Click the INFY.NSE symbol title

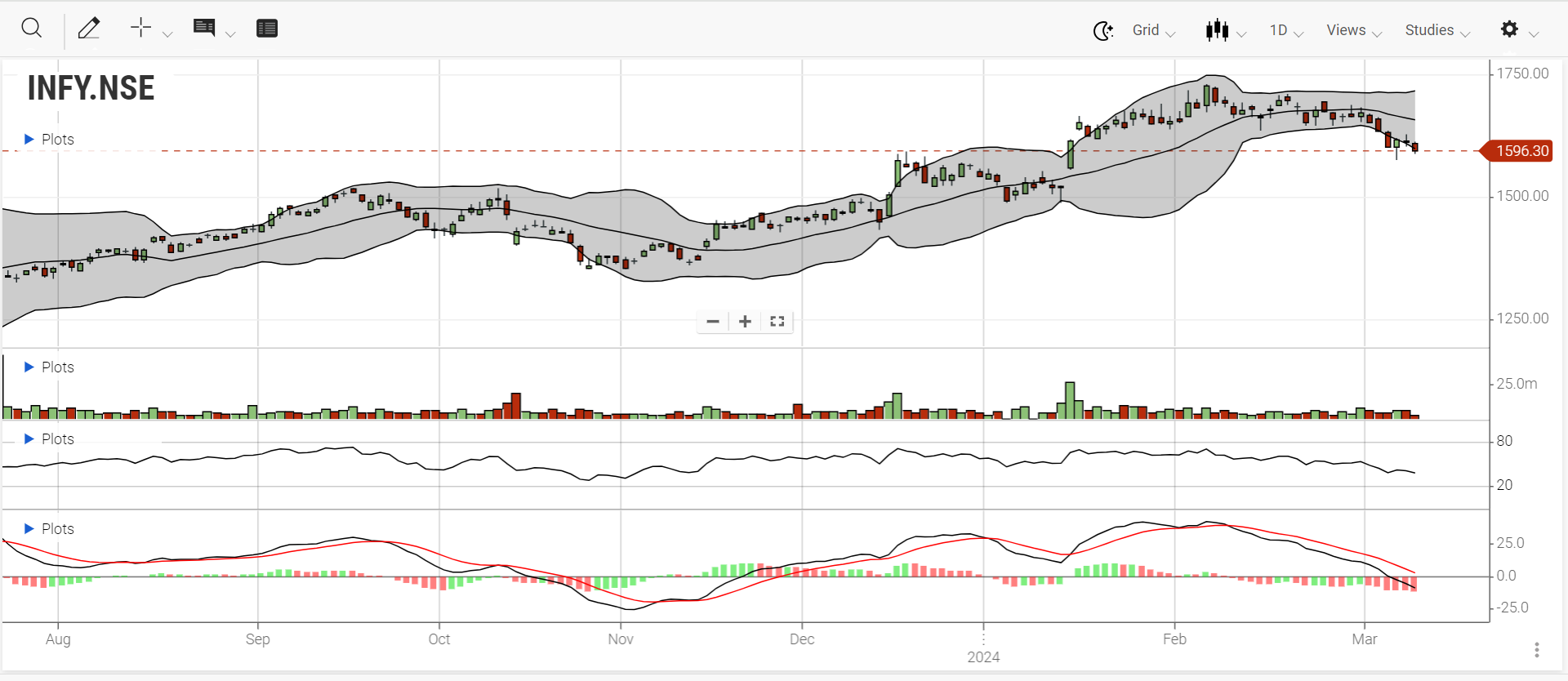(x=91, y=87)
